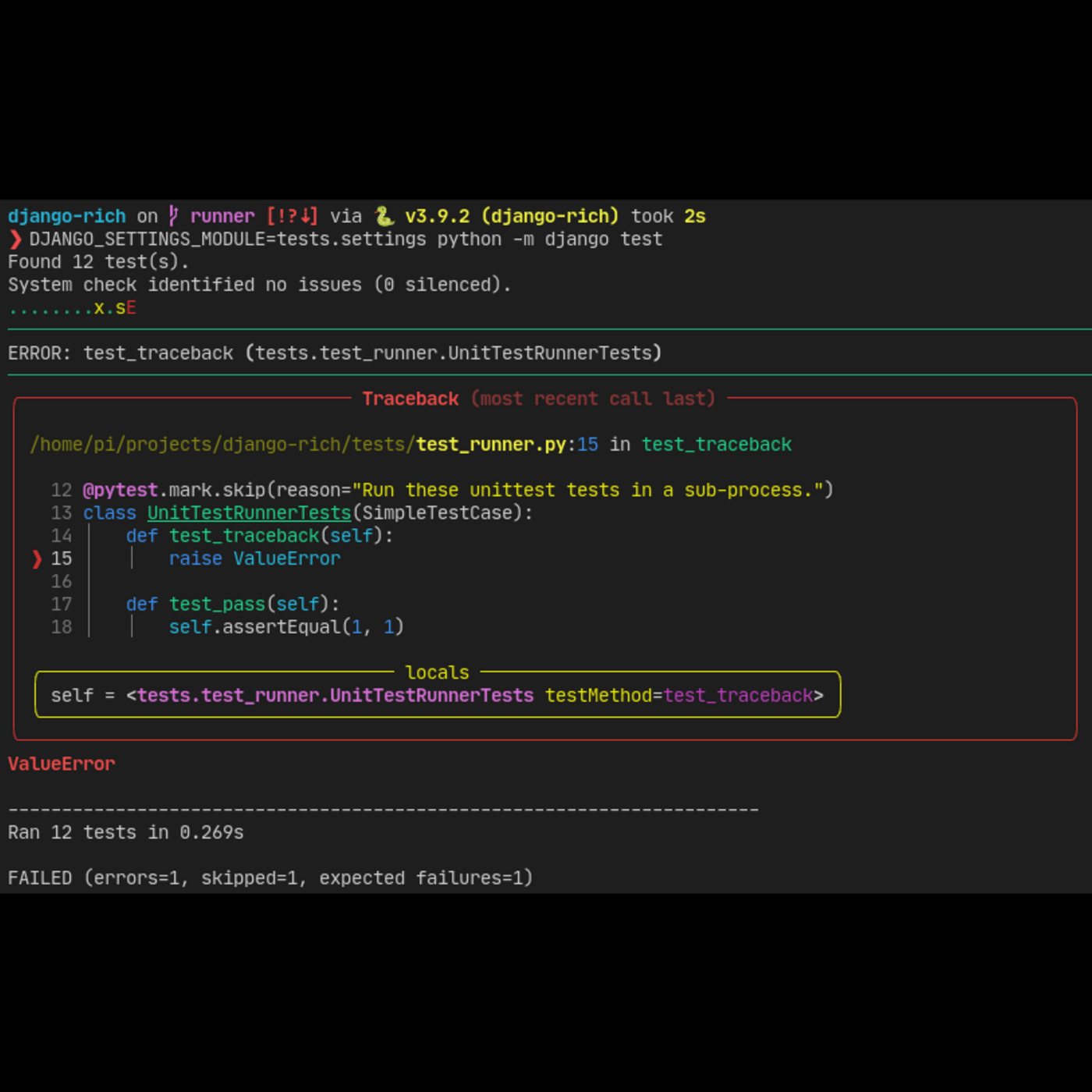Image resolution: width=1092 pixels, height=1092 pixels.
Task: Click the git status indicator [!?↓]
Action: pos(292,216)
